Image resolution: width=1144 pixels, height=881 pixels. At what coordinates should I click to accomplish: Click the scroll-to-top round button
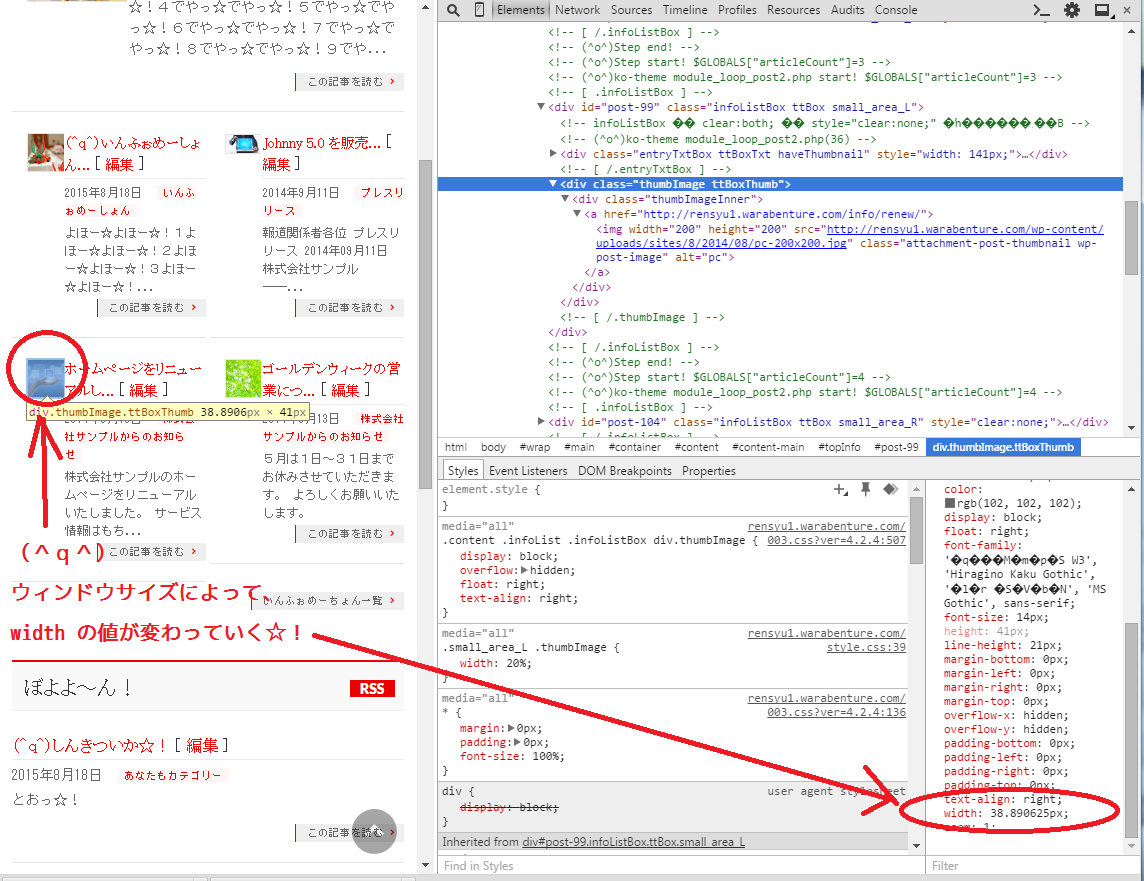(x=374, y=831)
